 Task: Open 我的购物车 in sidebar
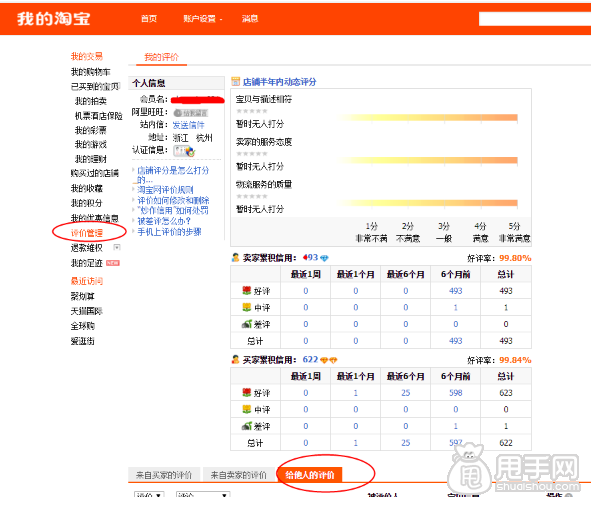91,72
